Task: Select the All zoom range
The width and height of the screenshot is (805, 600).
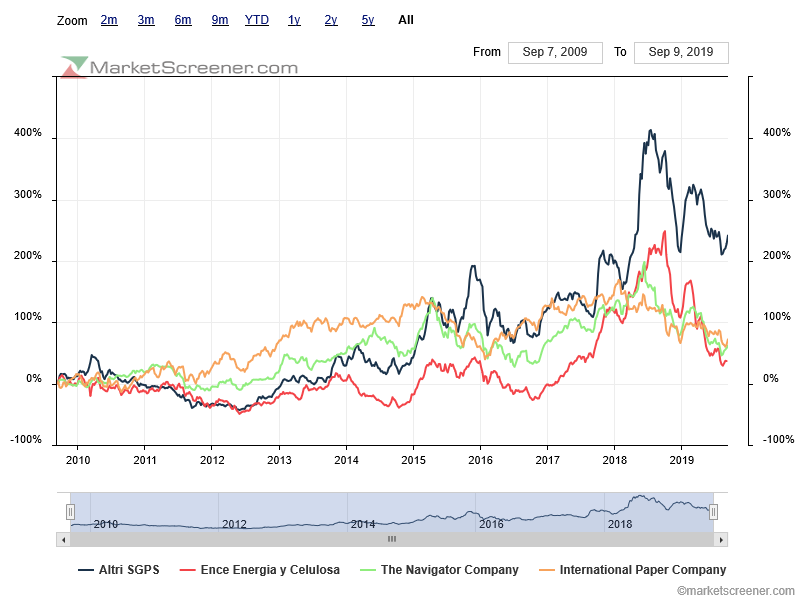Action: tap(406, 20)
